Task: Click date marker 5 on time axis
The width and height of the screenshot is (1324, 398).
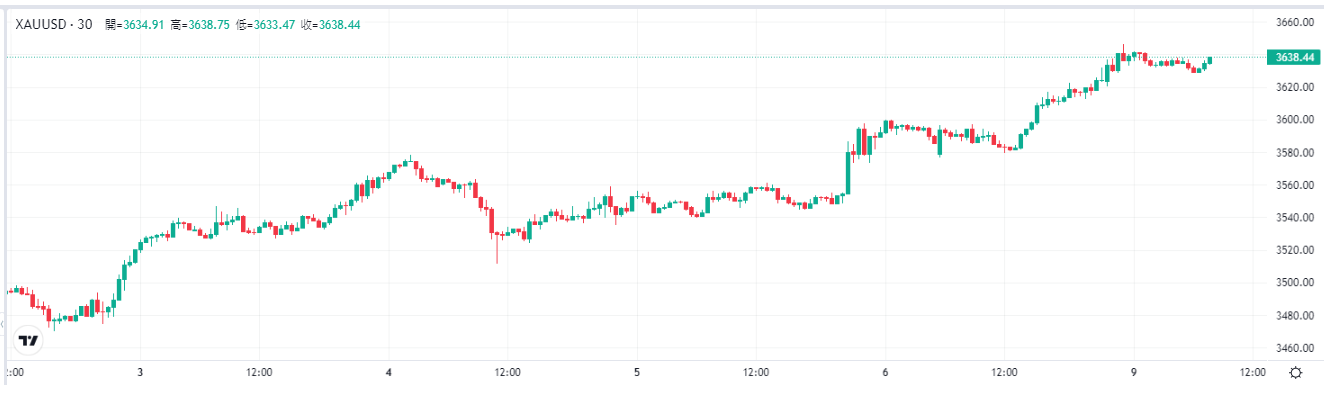Action: [637, 372]
